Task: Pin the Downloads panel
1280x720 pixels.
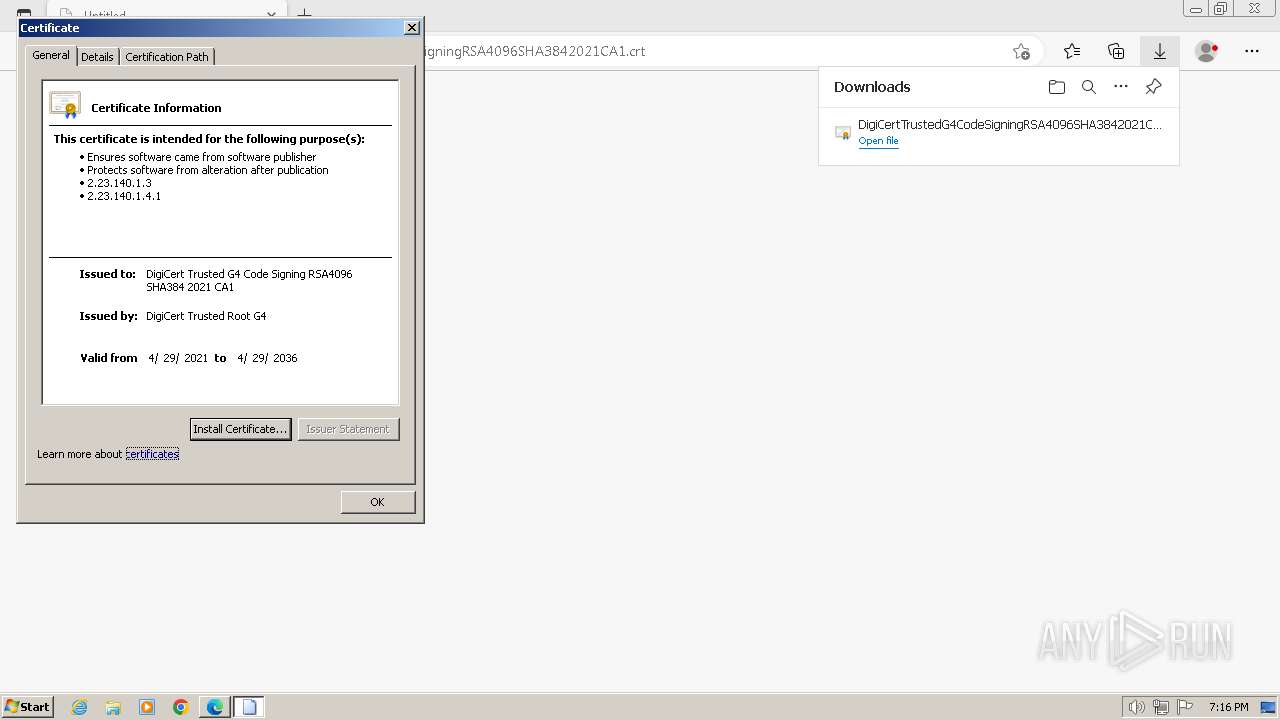Action: click(x=1153, y=87)
